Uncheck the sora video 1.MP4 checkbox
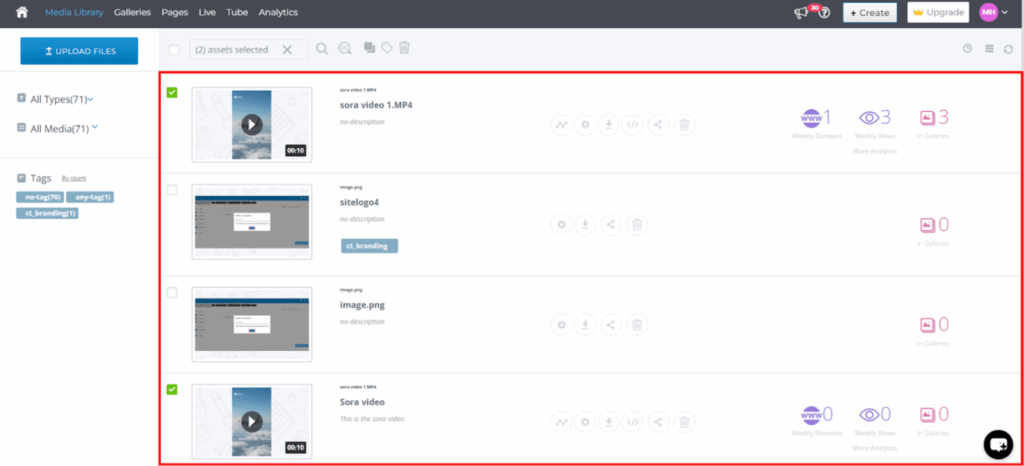Viewport: 1024px width, 466px height. 172,93
